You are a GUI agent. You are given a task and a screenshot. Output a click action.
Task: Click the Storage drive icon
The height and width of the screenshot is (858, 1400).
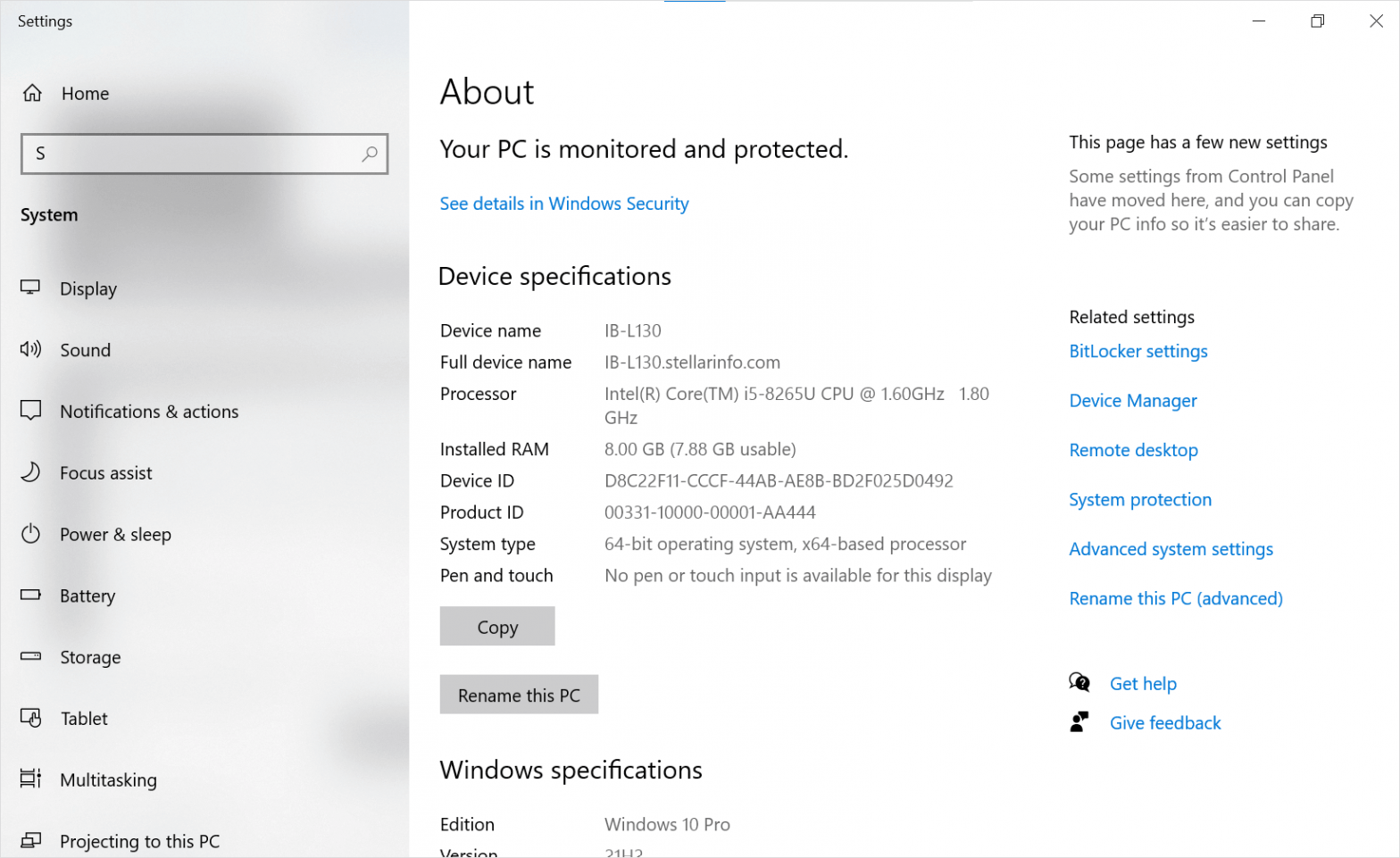click(x=30, y=656)
